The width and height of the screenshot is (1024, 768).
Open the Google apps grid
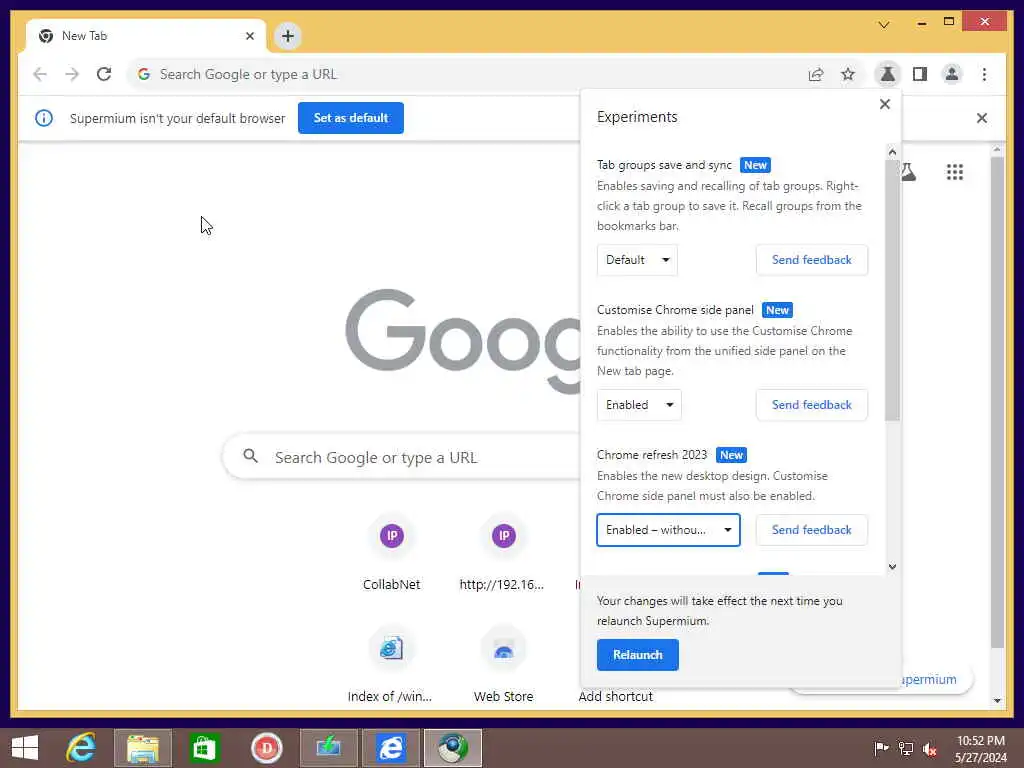click(x=955, y=172)
